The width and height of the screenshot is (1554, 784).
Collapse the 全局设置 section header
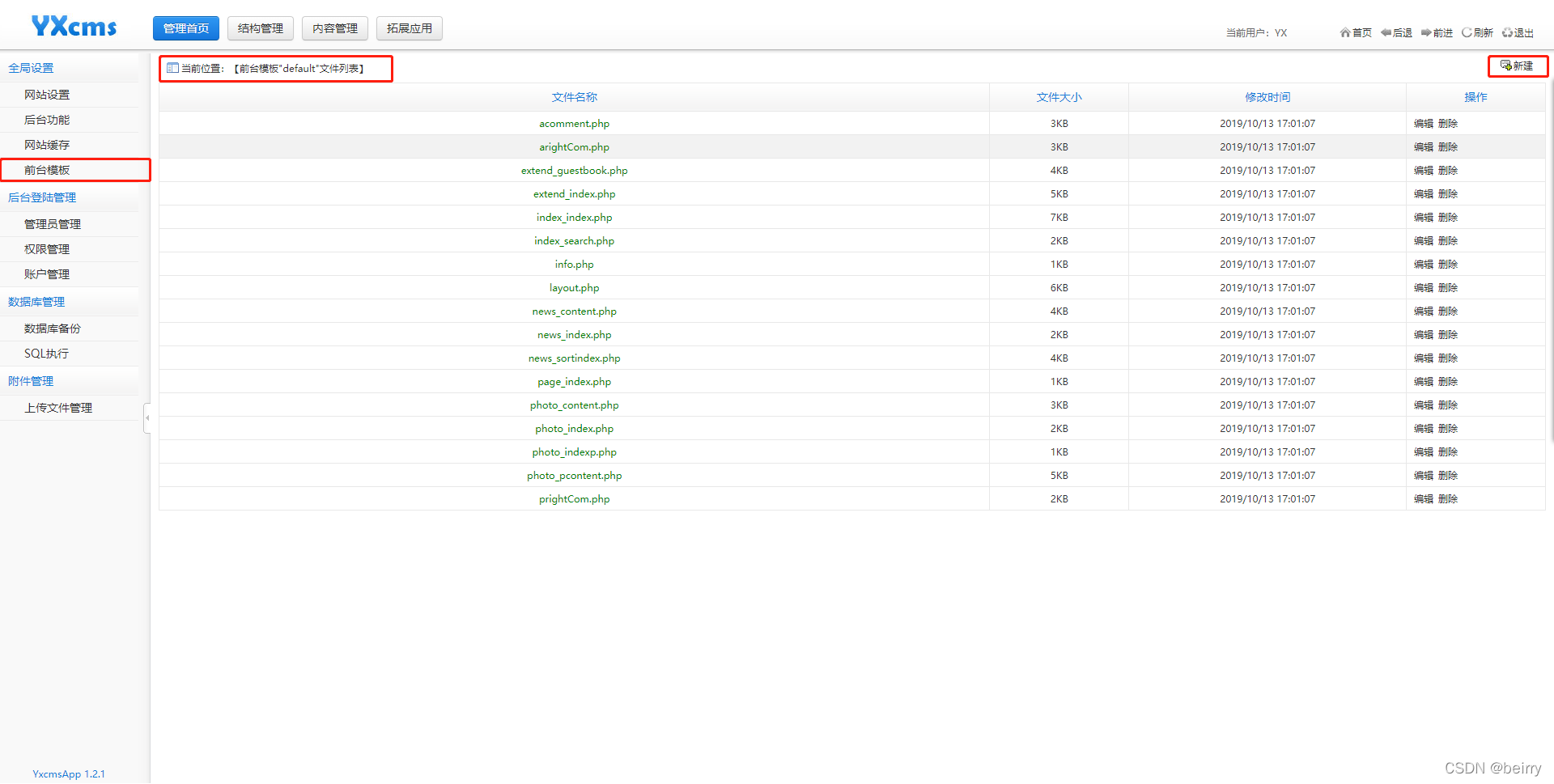tap(31, 69)
